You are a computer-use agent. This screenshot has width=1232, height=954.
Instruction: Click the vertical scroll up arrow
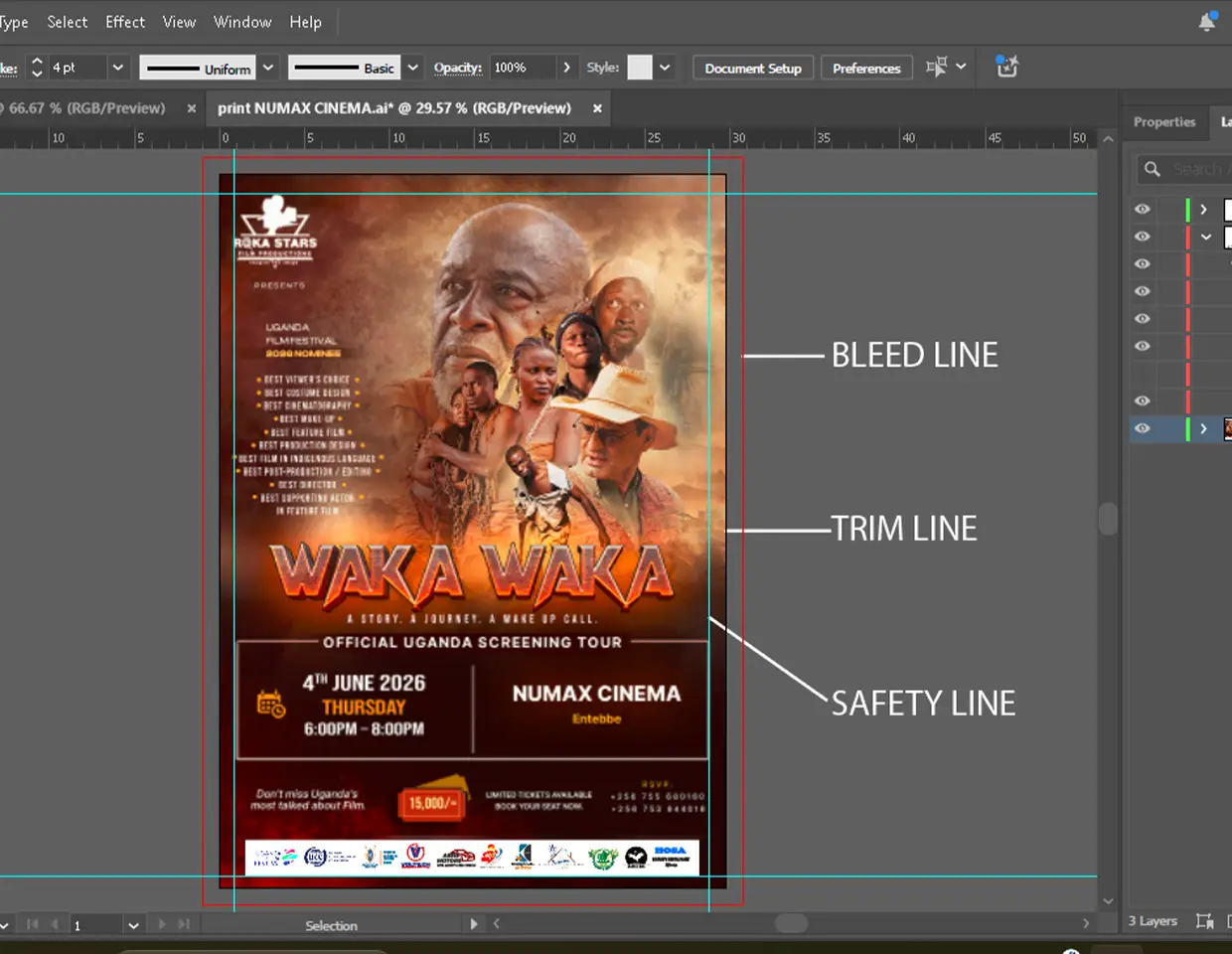click(x=1109, y=139)
